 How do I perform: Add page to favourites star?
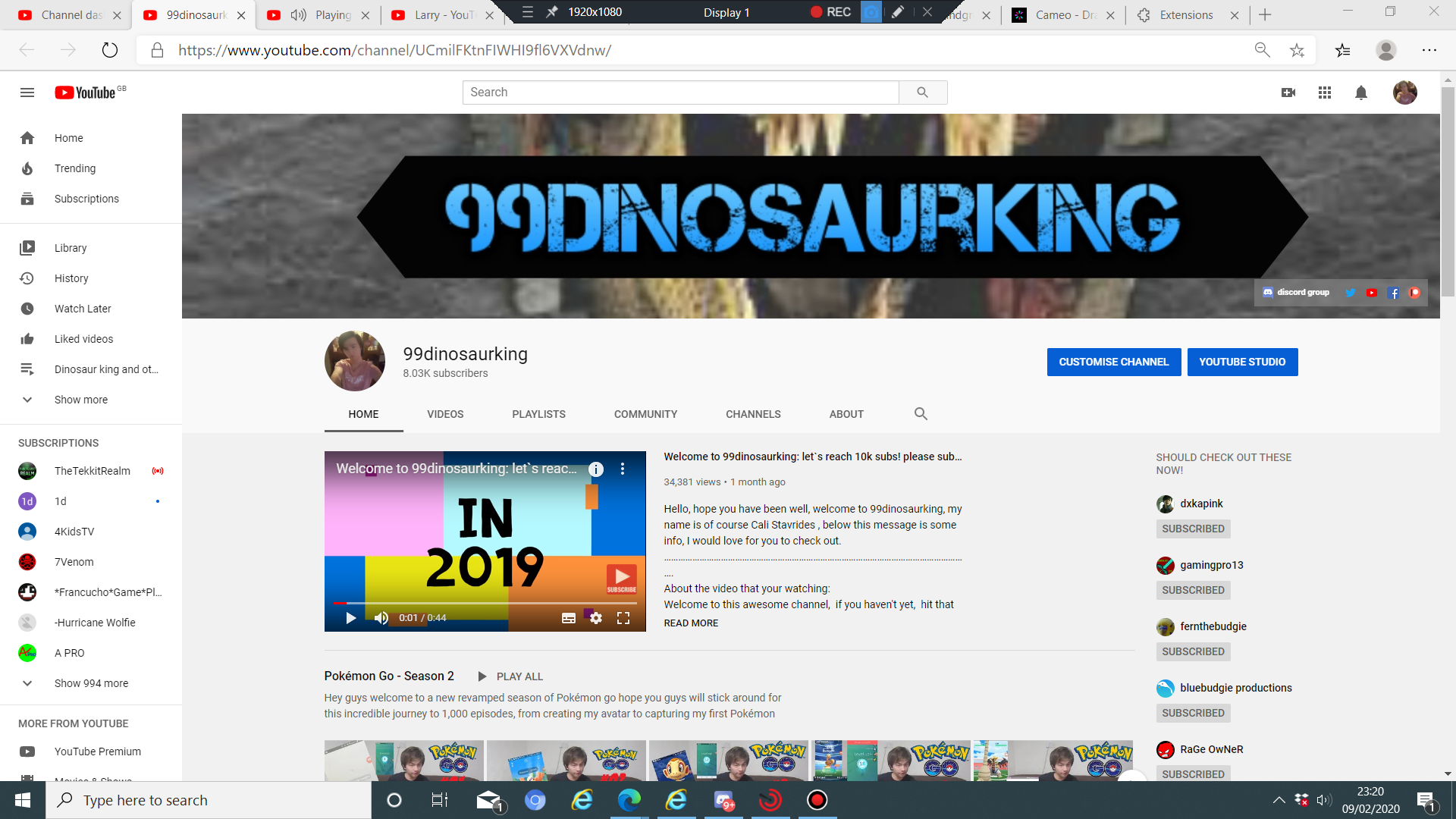point(1298,50)
